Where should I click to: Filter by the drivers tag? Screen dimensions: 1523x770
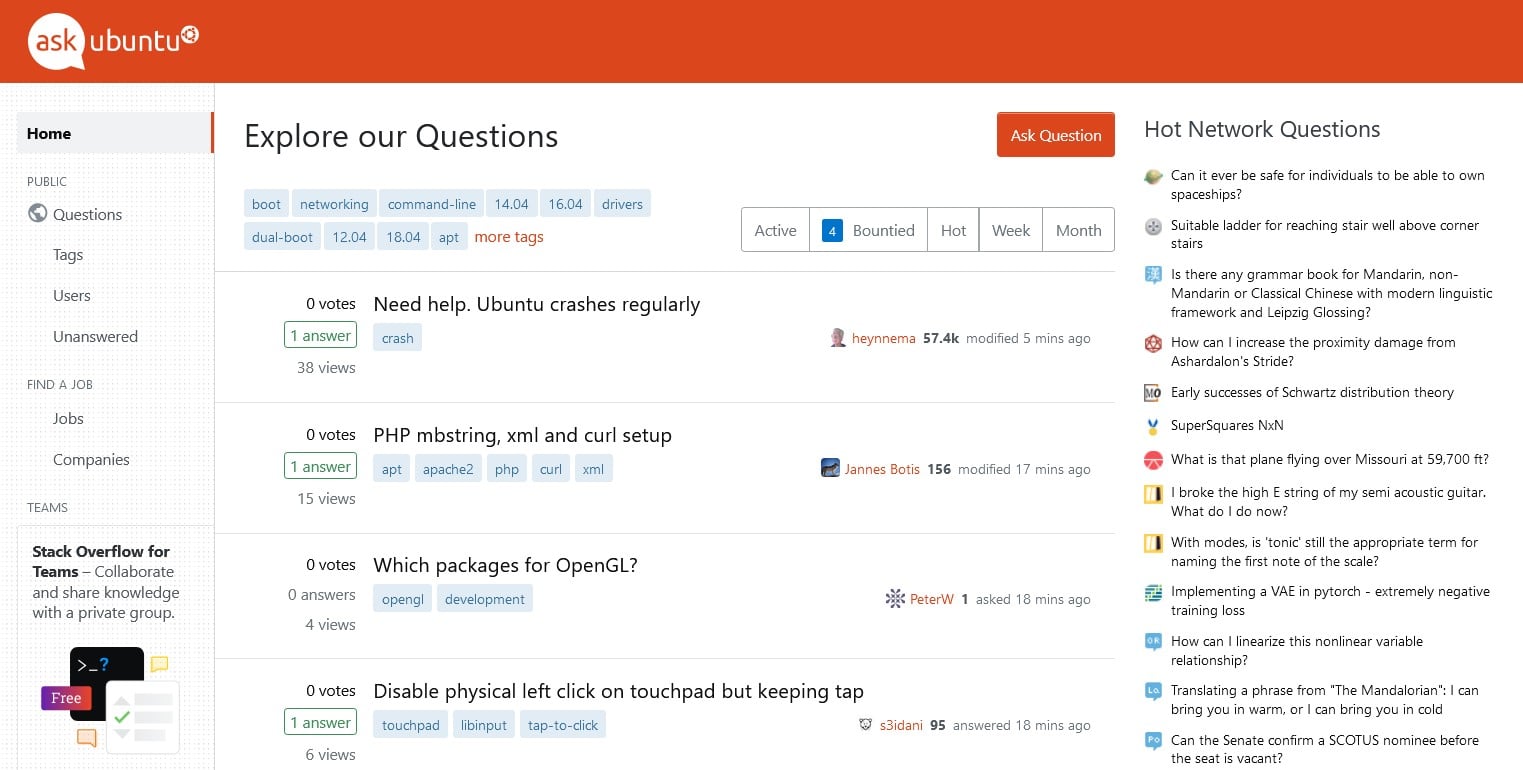point(622,204)
